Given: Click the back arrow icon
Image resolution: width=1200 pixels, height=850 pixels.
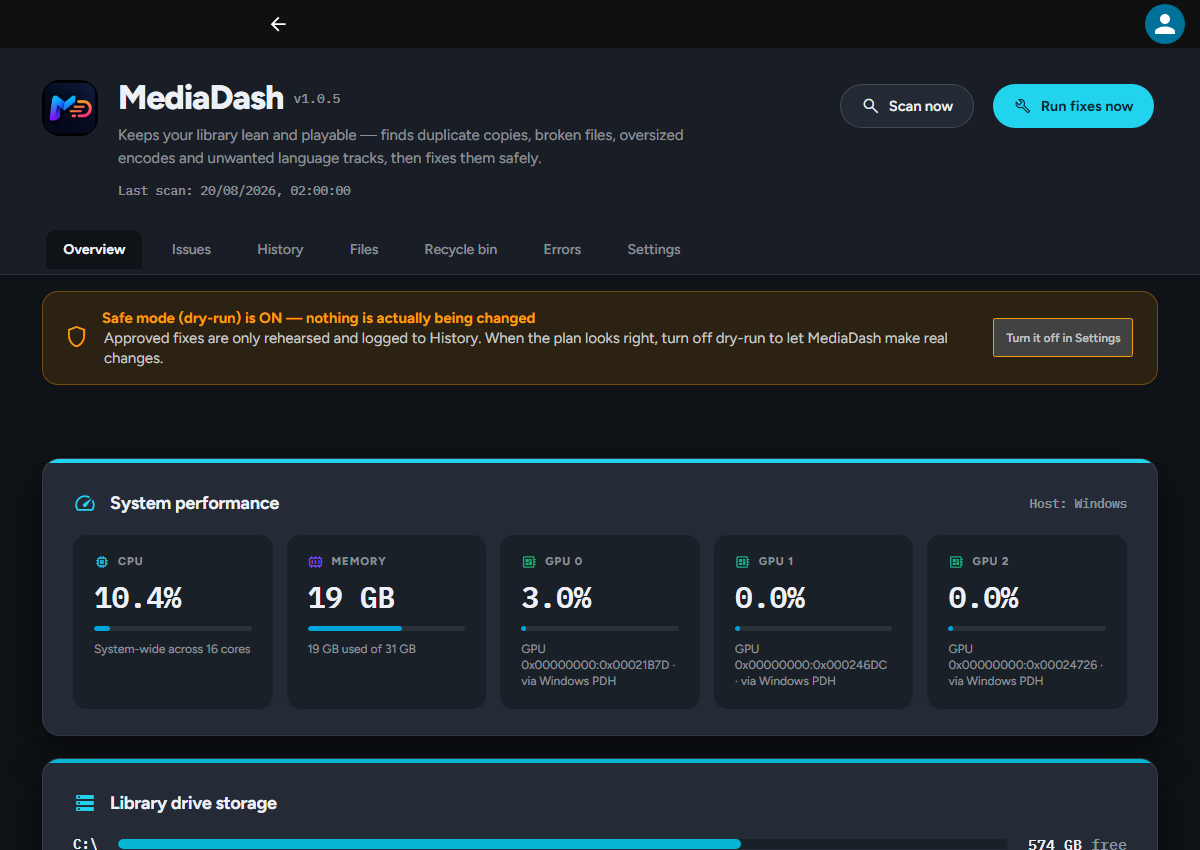Looking at the screenshot, I should [278, 24].
